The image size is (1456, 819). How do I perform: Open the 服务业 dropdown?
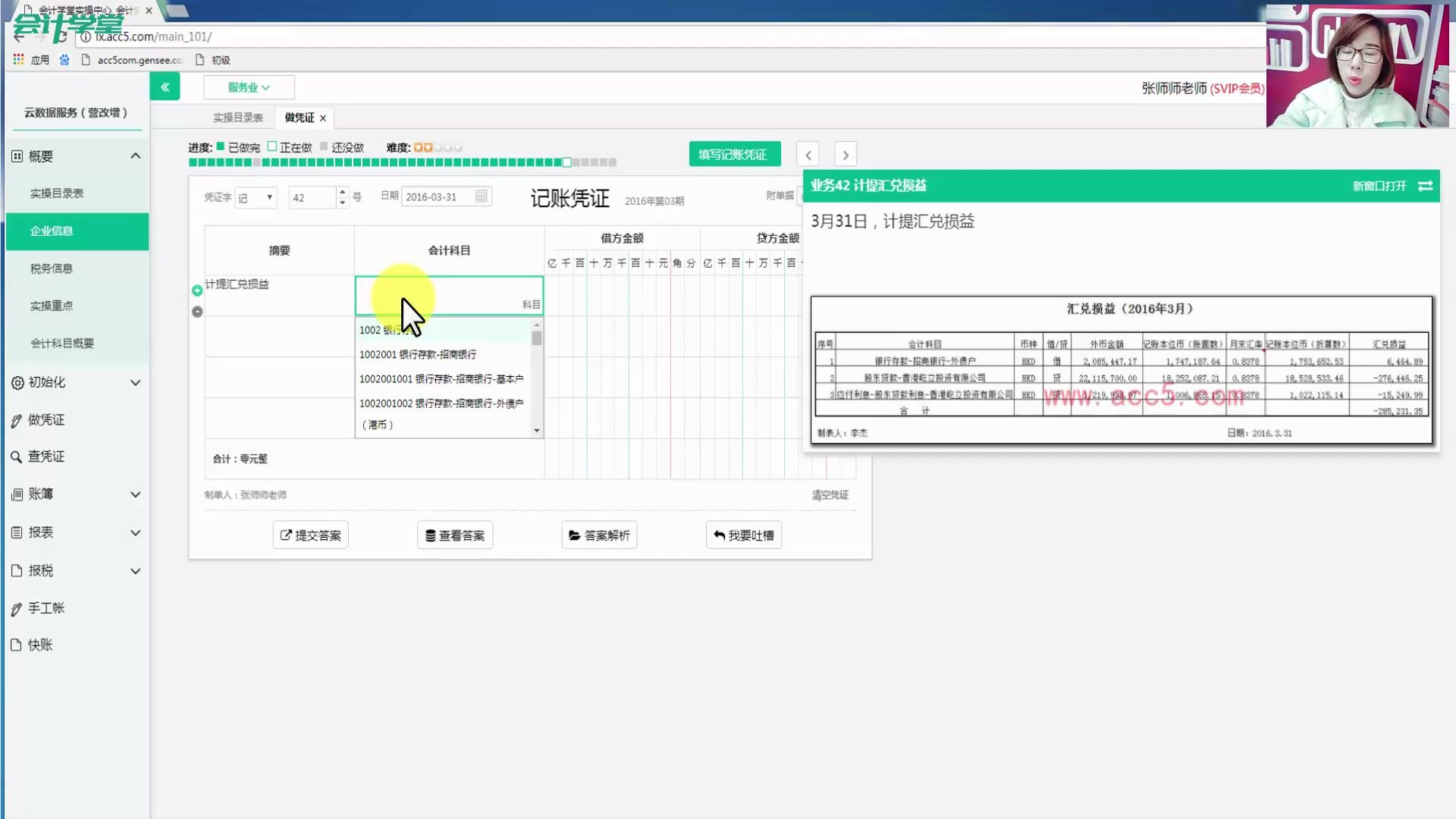tap(249, 86)
